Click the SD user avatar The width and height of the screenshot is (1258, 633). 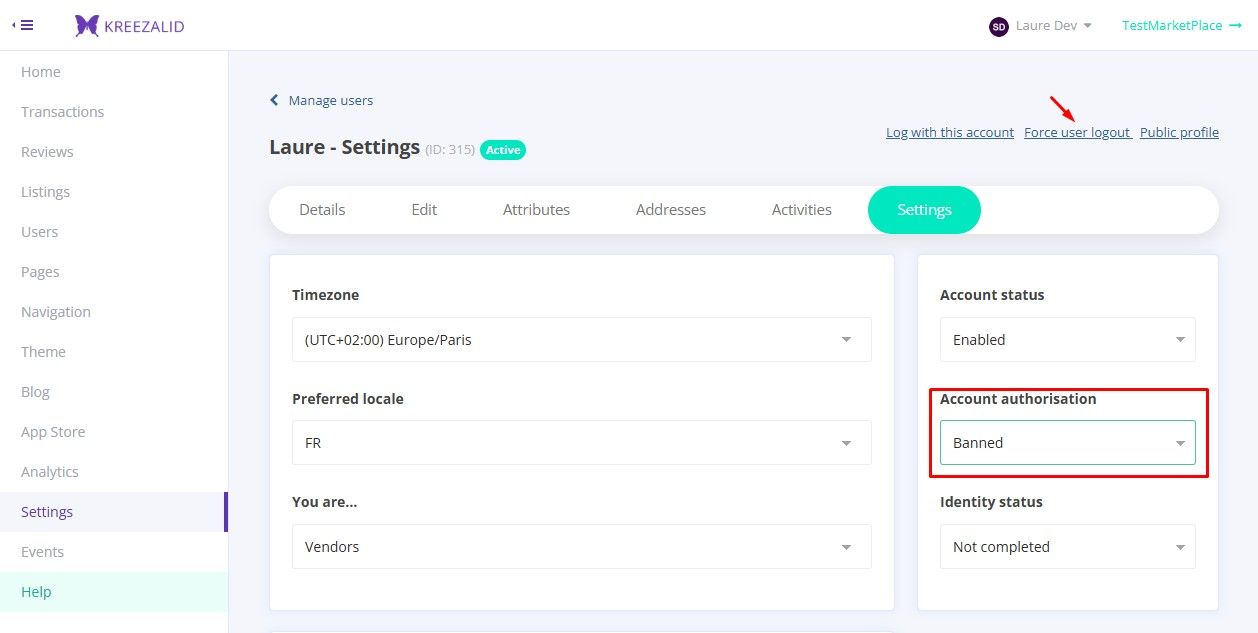998,26
